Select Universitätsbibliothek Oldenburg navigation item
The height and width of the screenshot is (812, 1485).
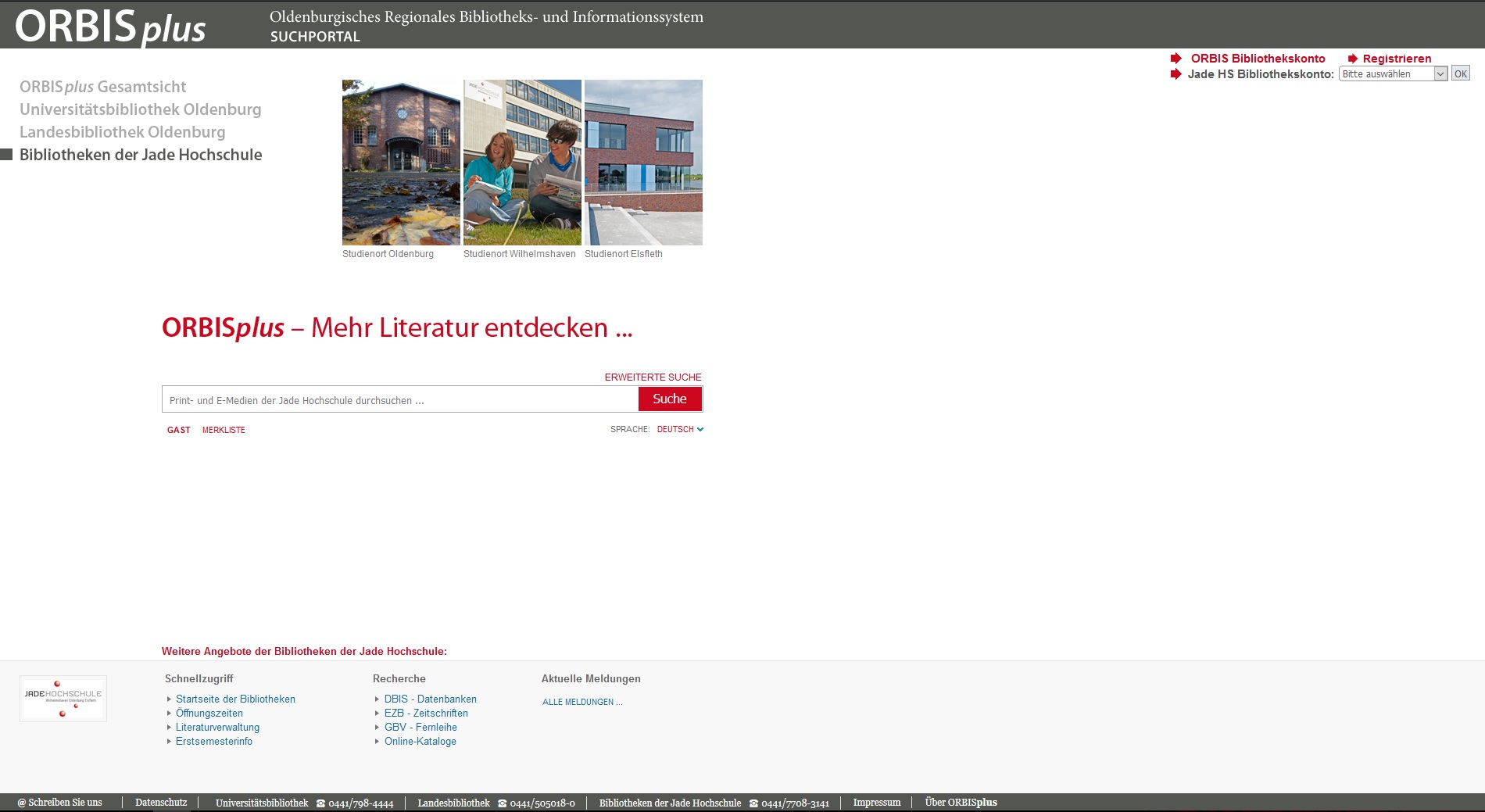(141, 109)
